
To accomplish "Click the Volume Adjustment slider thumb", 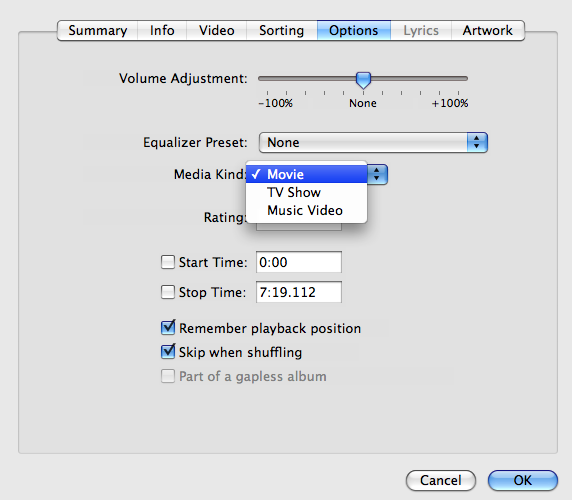I will click(363, 80).
